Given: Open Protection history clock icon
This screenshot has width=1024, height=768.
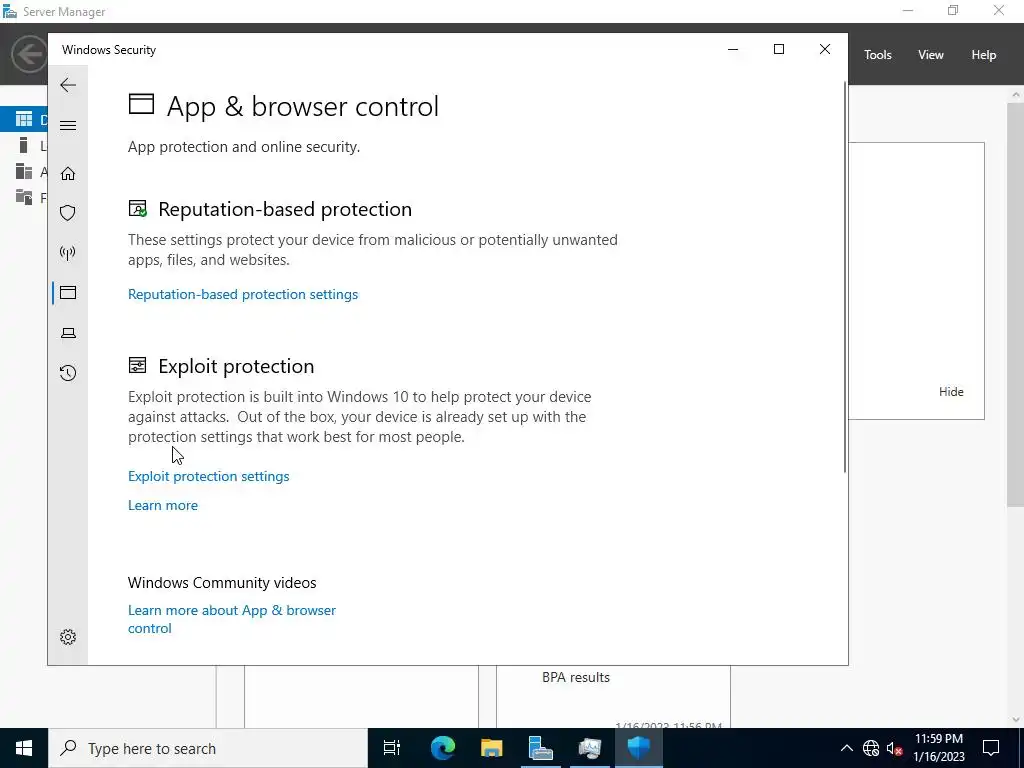Looking at the screenshot, I should [68, 373].
